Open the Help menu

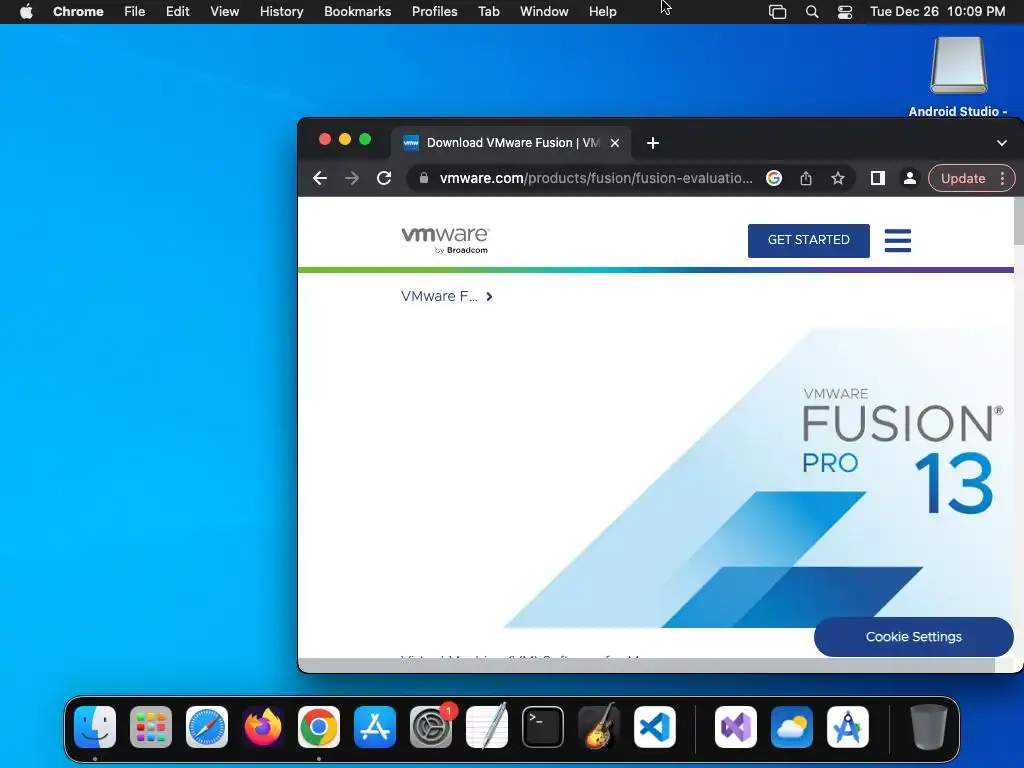coord(602,11)
